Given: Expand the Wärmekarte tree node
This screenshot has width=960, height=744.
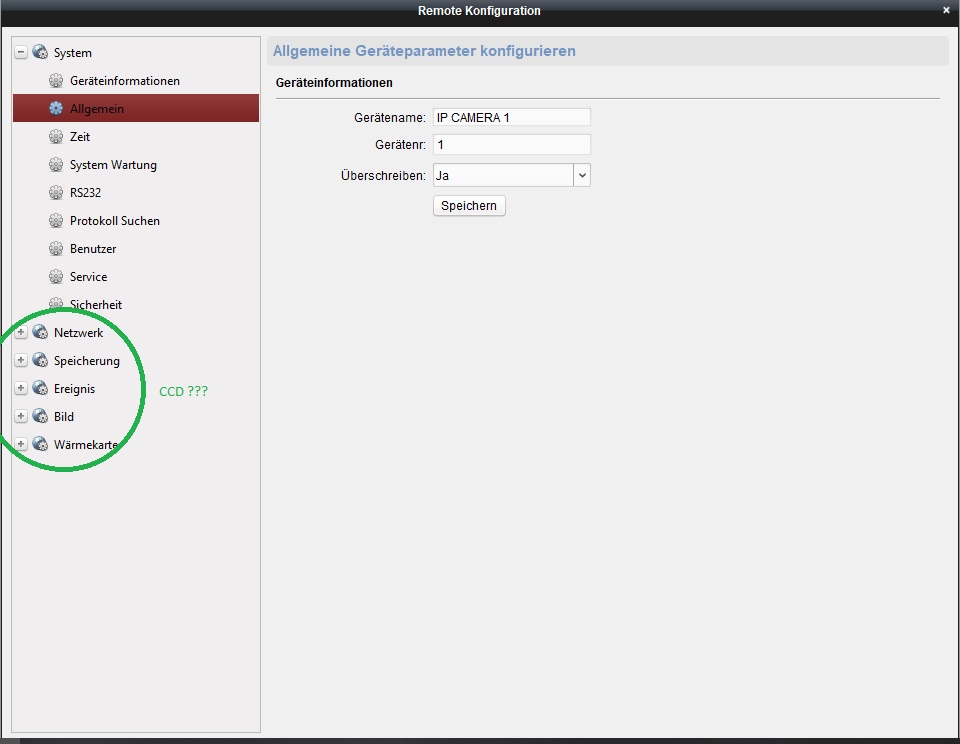Looking at the screenshot, I should coord(21,445).
